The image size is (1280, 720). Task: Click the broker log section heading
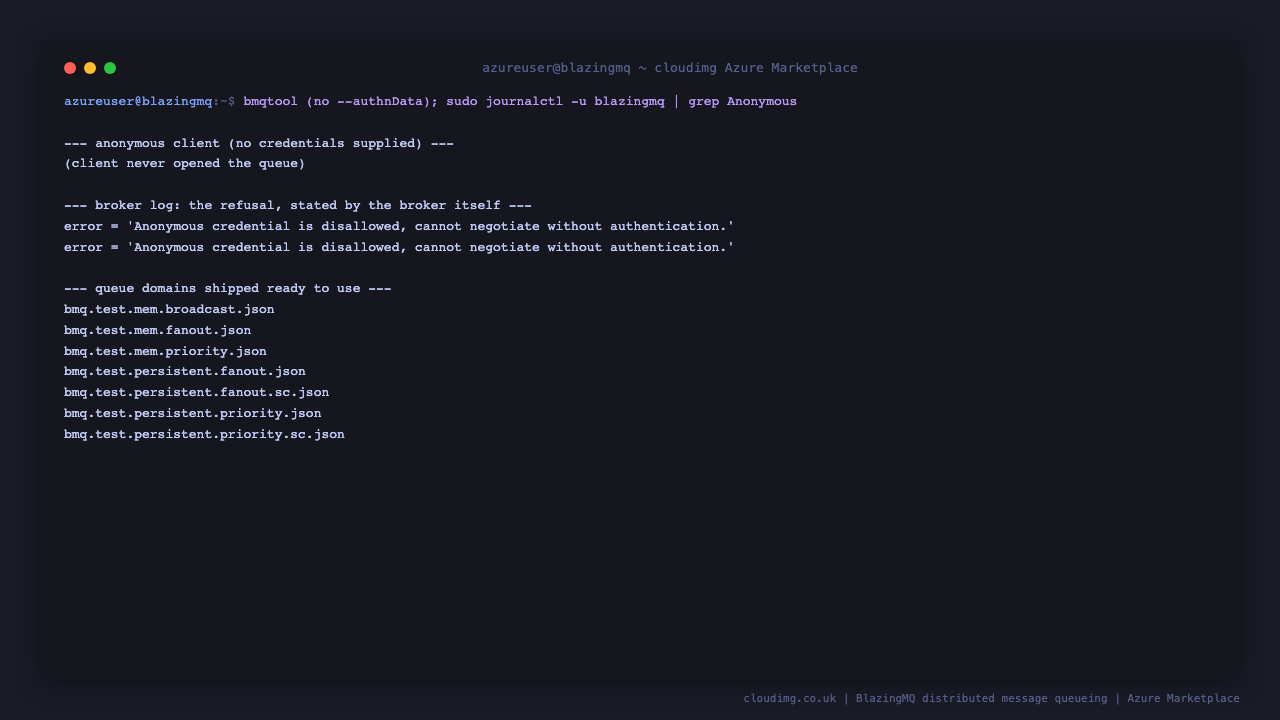click(298, 206)
